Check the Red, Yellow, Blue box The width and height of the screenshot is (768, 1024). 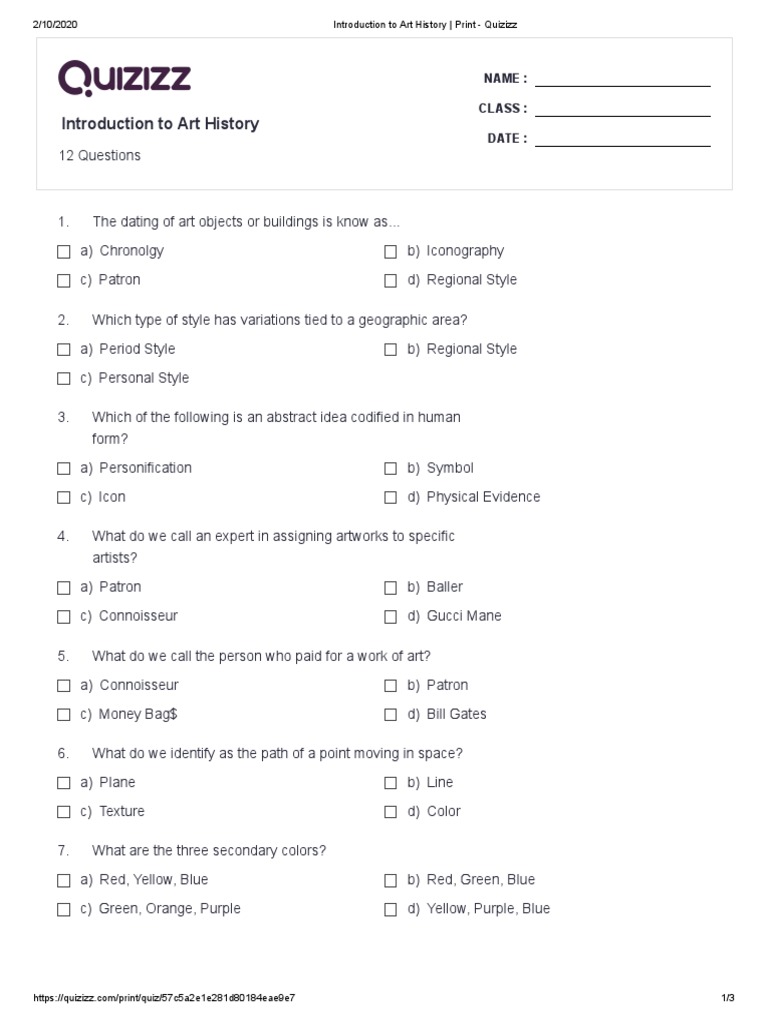(64, 881)
